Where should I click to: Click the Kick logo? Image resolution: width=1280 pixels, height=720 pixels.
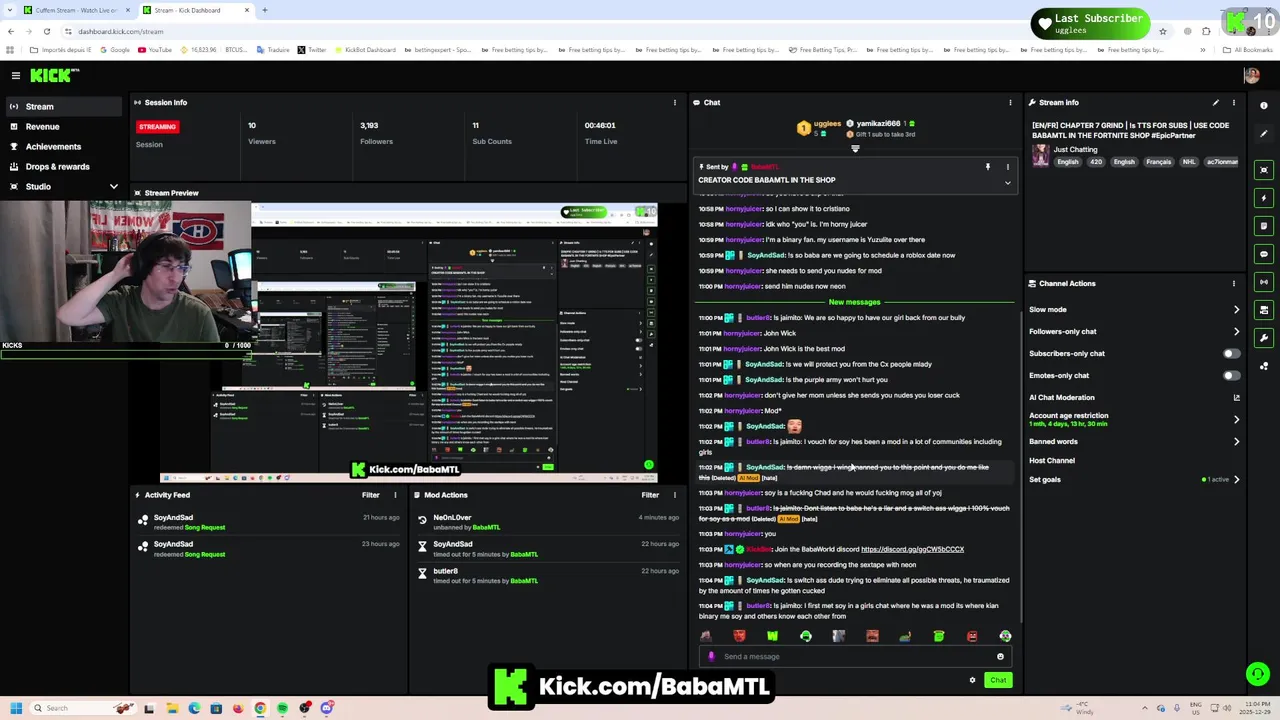[54, 75]
